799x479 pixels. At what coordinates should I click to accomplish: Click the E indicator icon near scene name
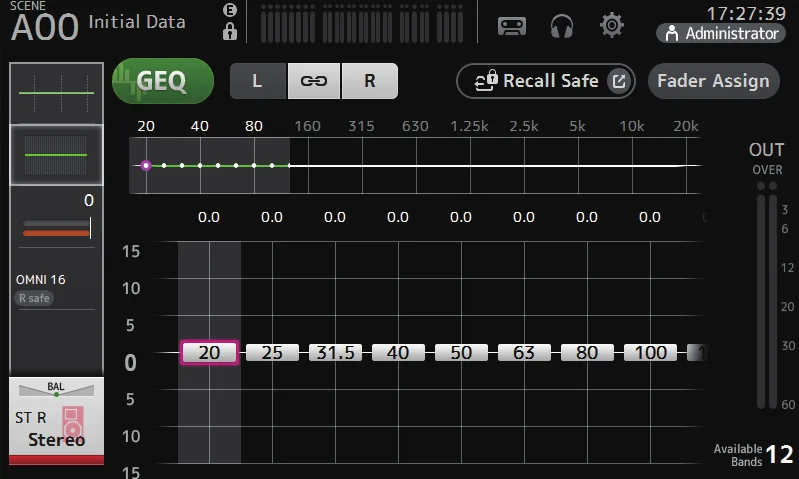click(x=230, y=10)
